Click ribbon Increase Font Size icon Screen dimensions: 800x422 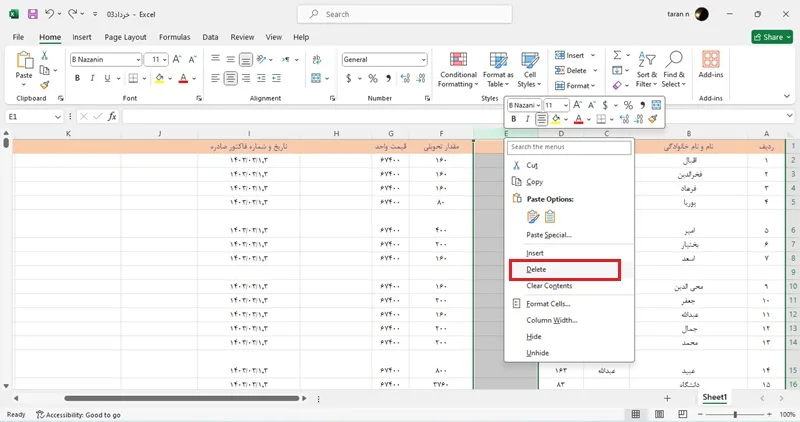click(x=177, y=59)
